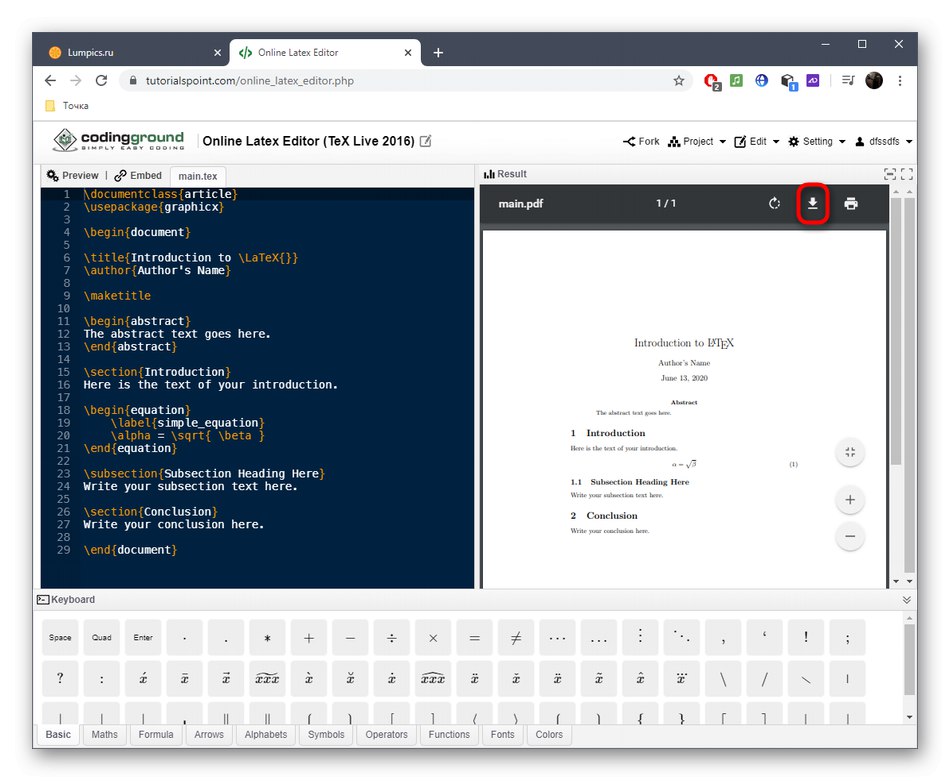Expand the Project dropdown menu
950x781 pixels.
coord(696,141)
